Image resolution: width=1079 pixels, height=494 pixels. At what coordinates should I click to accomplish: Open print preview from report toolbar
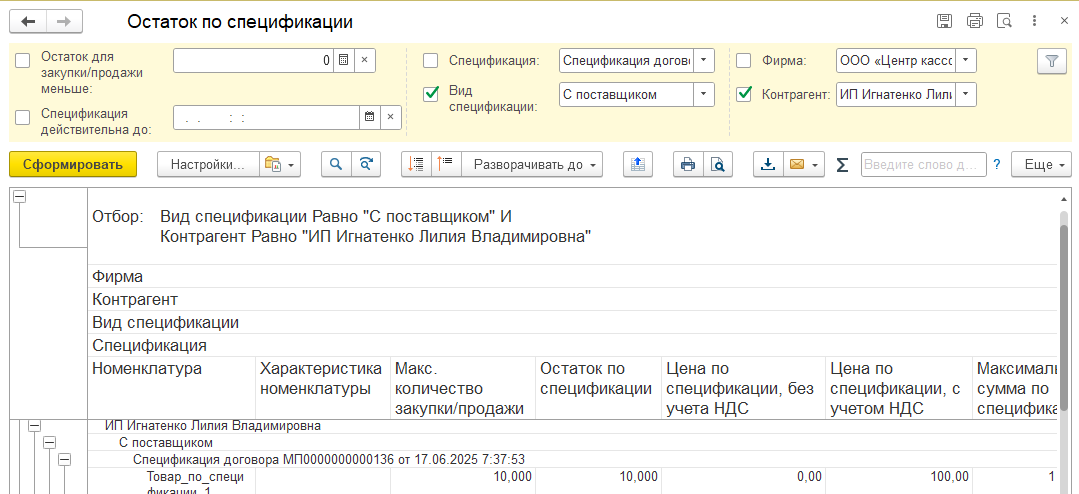(x=717, y=165)
